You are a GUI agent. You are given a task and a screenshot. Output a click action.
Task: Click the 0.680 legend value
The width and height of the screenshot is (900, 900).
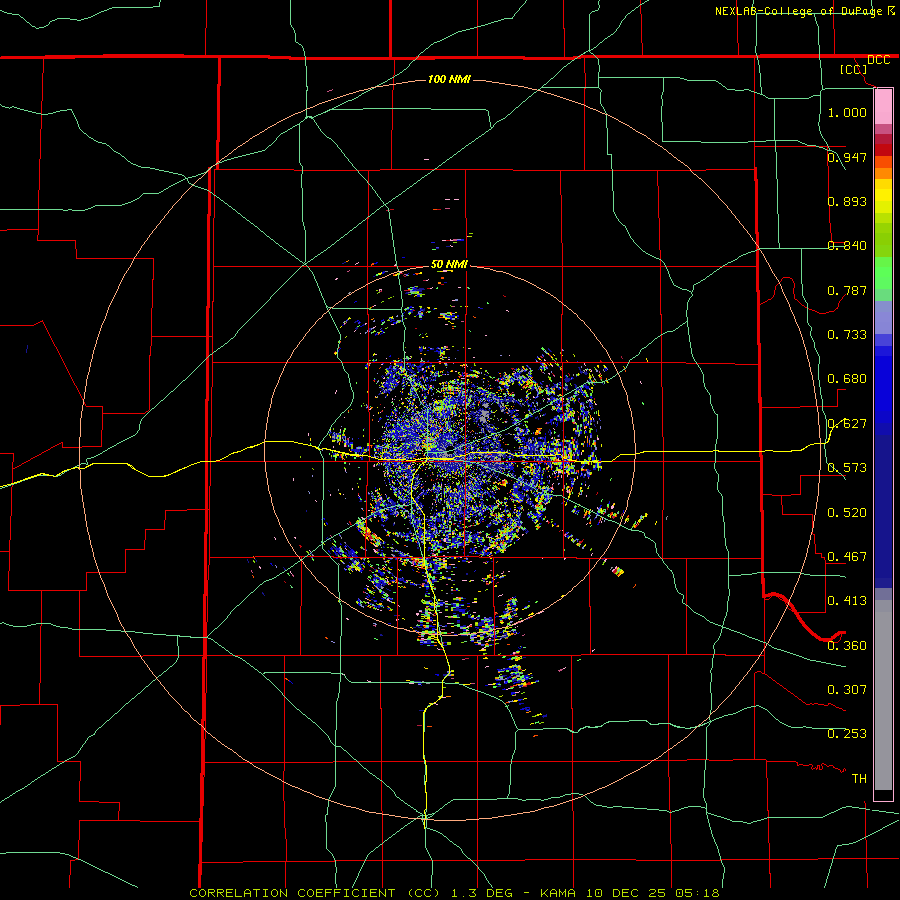pos(847,379)
